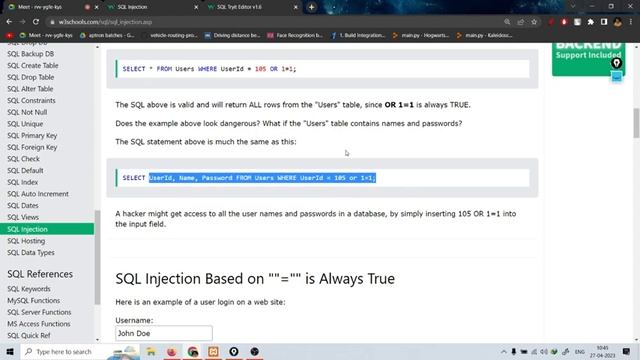Reload the page with the refresh icon
640x360 pixels.
(x=36, y=22)
